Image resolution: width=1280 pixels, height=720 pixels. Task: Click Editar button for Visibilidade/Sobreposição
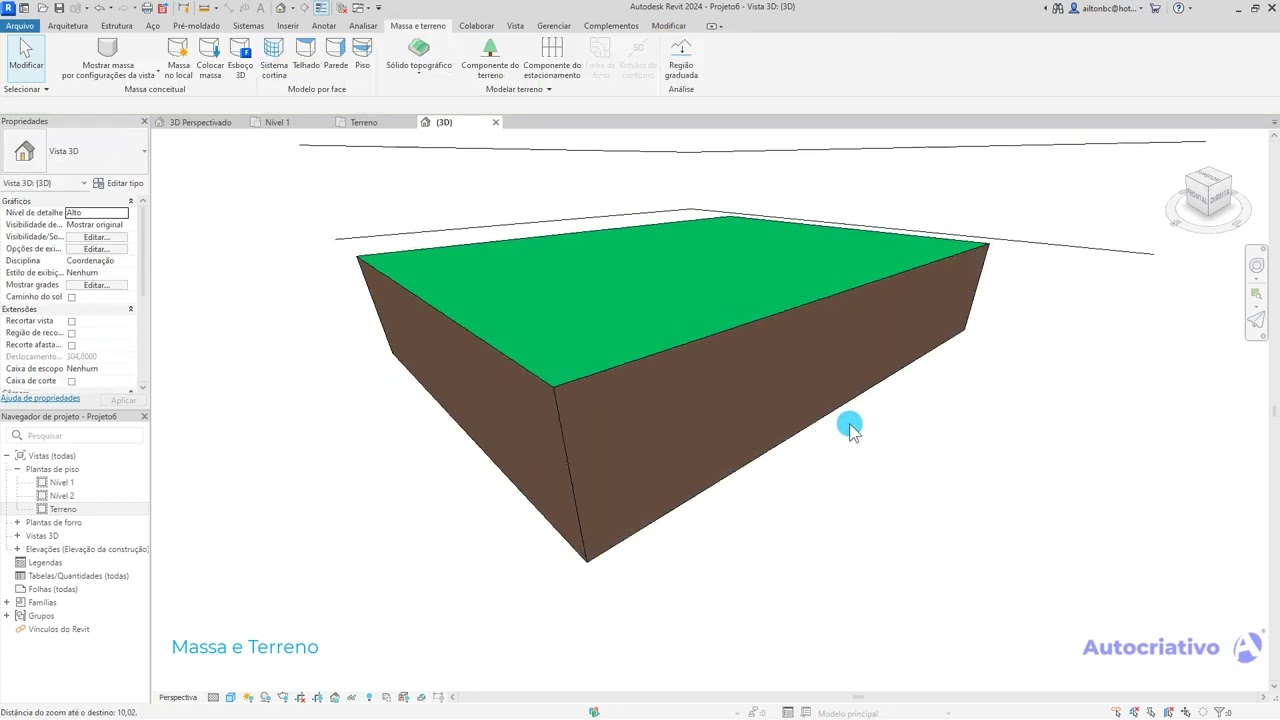(96, 237)
